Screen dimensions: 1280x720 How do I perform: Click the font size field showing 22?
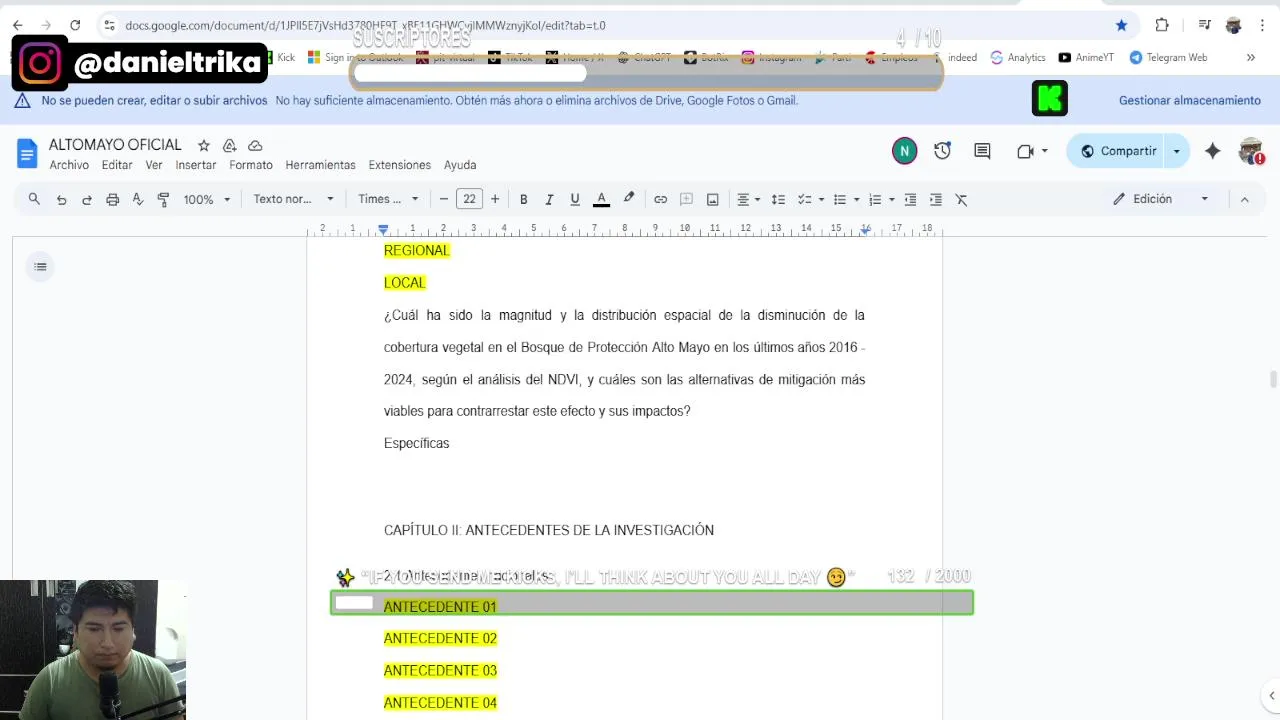point(469,199)
